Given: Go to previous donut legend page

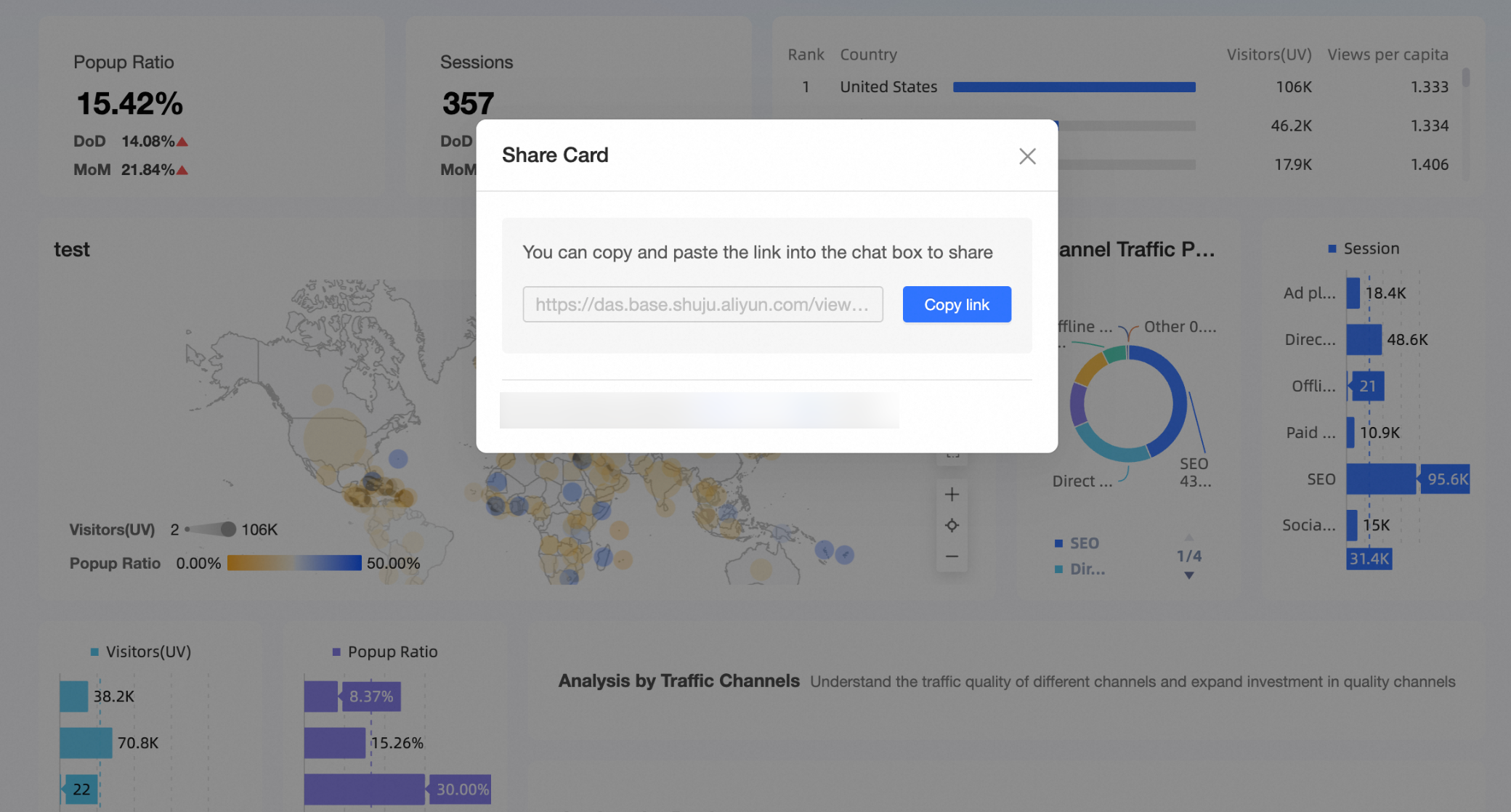Looking at the screenshot, I should pyautogui.click(x=1189, y=537).
